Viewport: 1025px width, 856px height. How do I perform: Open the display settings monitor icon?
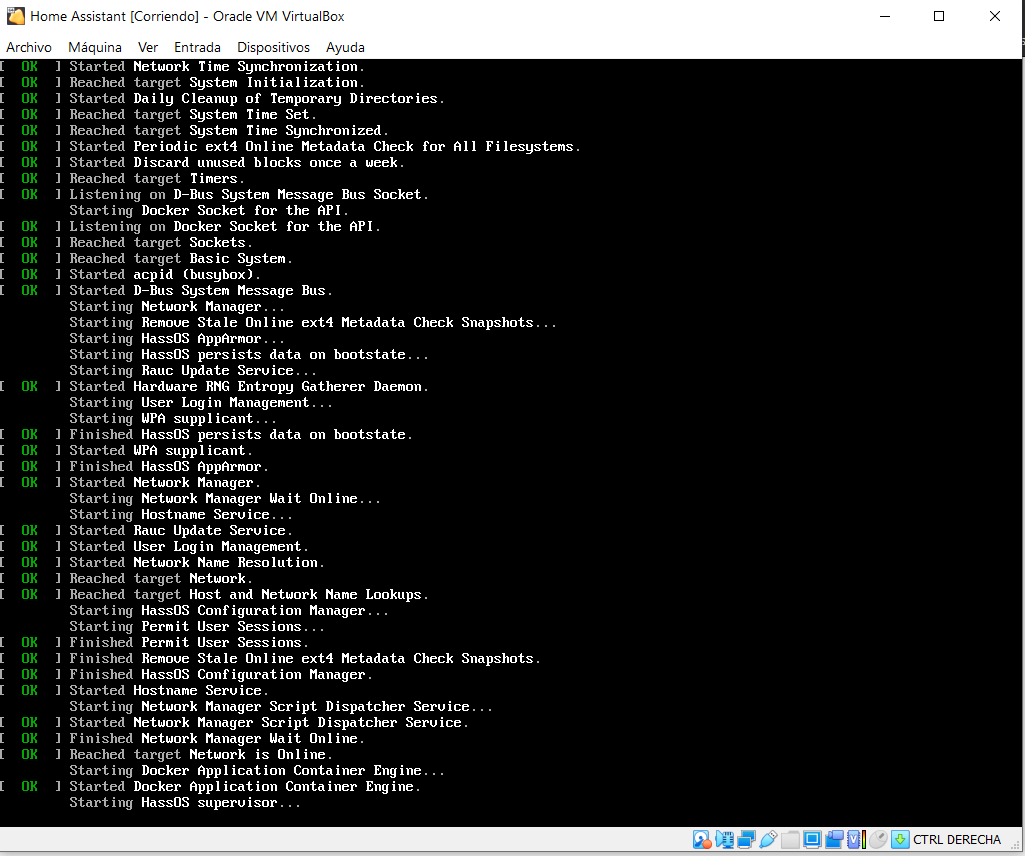[x=812, y=840]
